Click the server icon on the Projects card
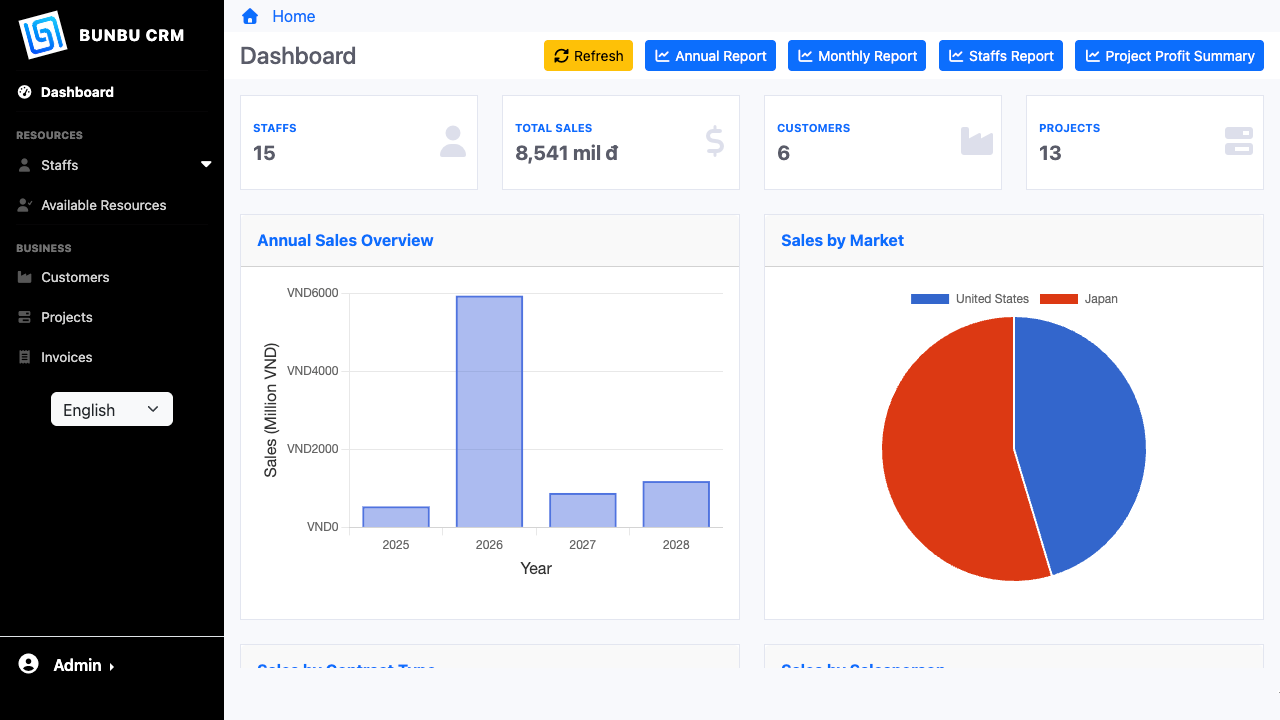Viewport: 1280px width, 720px height. point(1239,142)
